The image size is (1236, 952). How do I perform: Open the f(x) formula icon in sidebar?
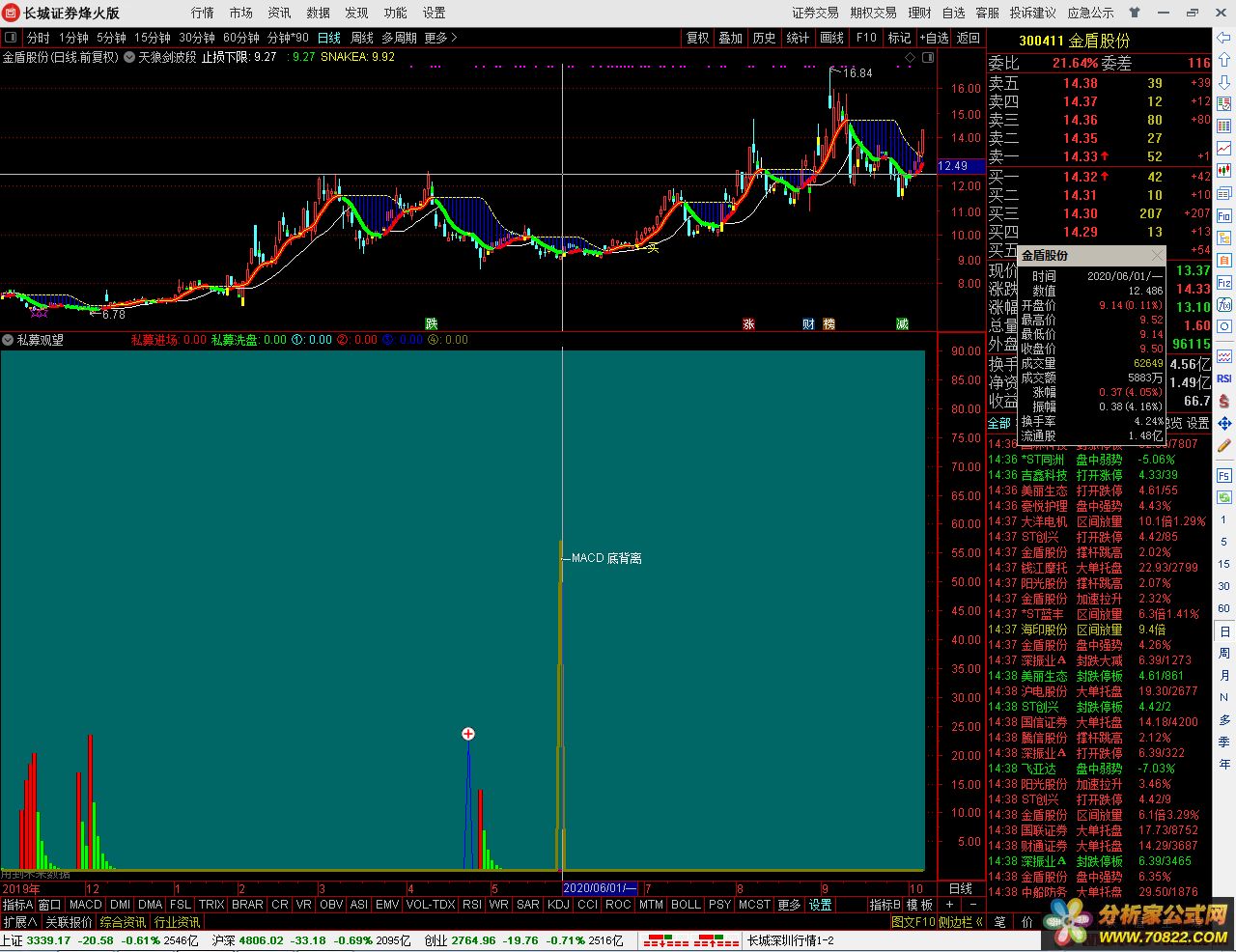pos(1223,305)
